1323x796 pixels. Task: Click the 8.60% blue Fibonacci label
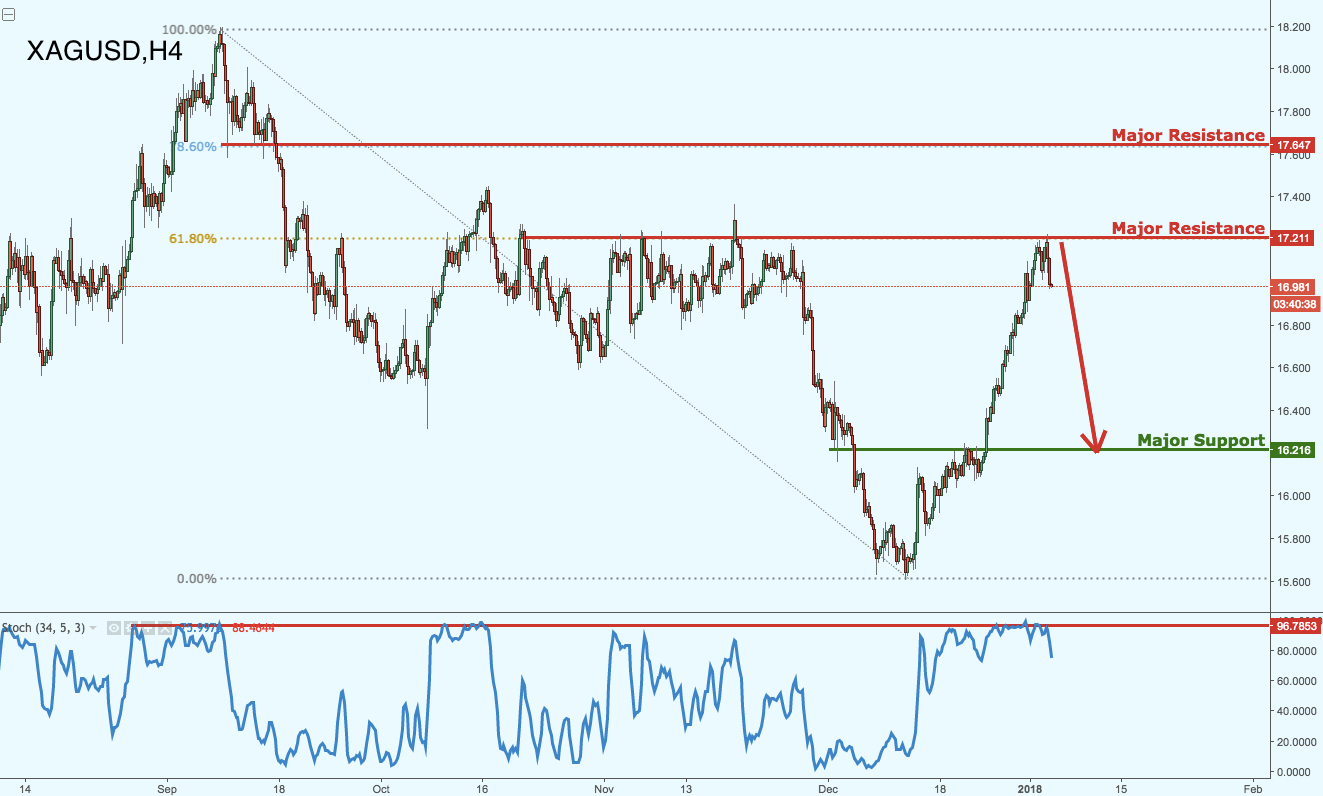[196, 146]
